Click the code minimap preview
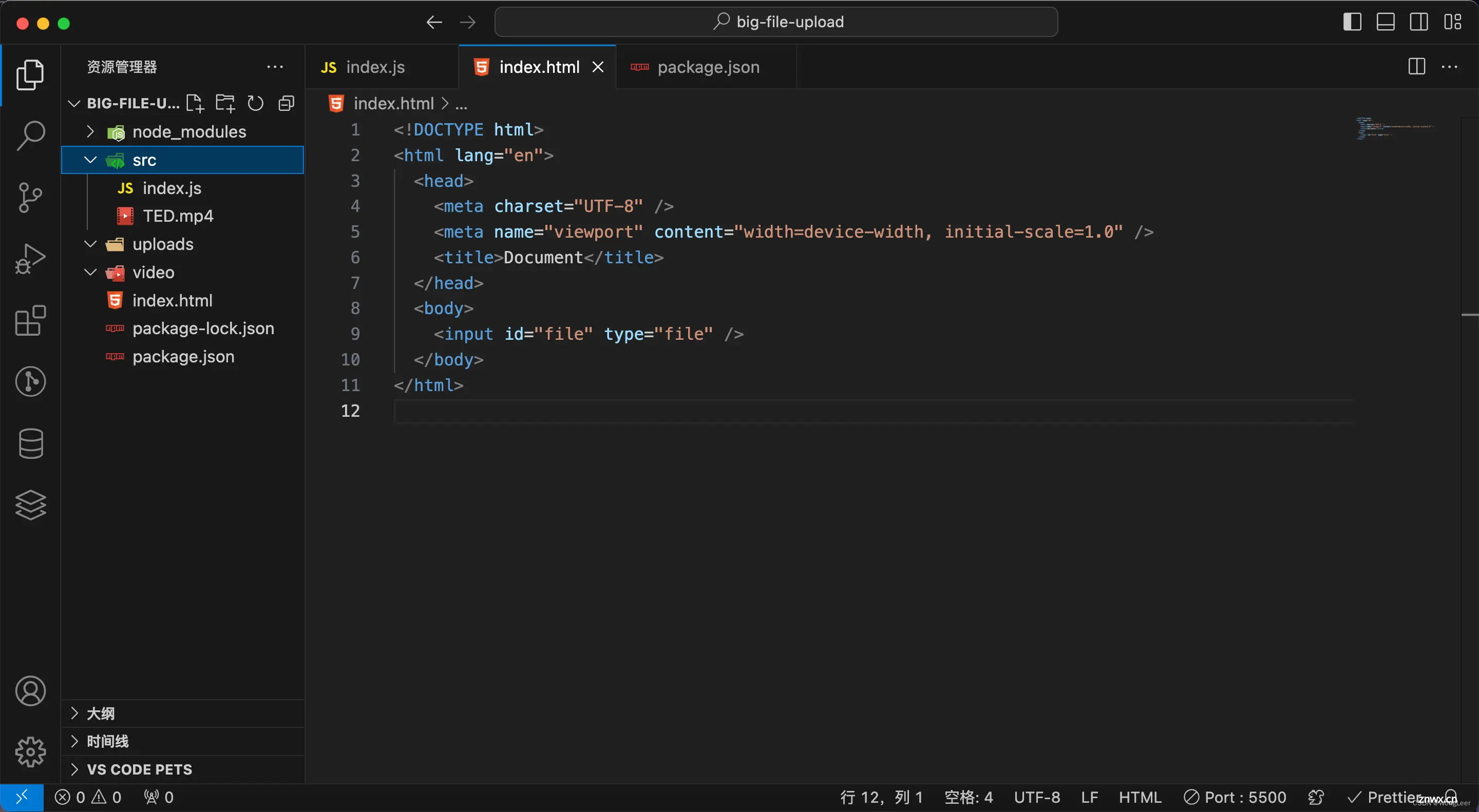Viewport: 1479px width, 812px height. 1395,128
